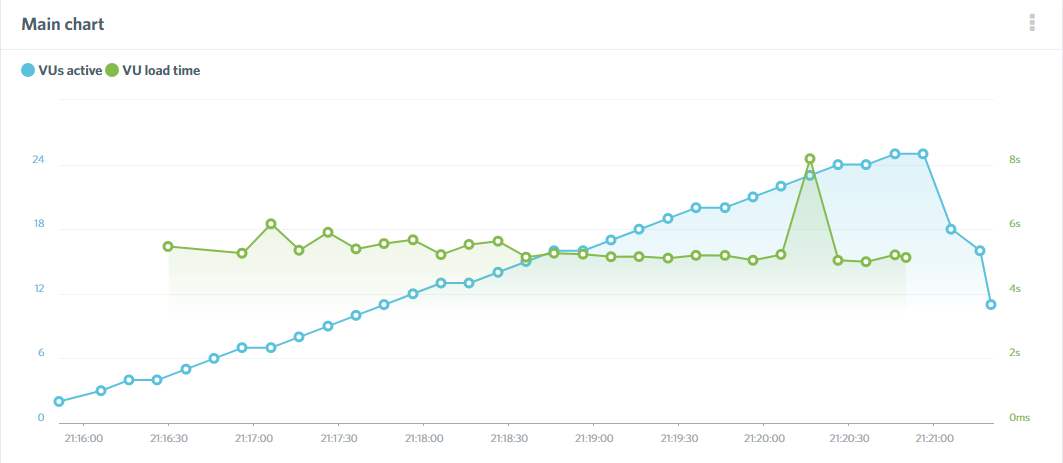The width and height of the screenshot is (1063, 463).
Task: Click the blue VUs active legend dot
Action: (28, 71)
